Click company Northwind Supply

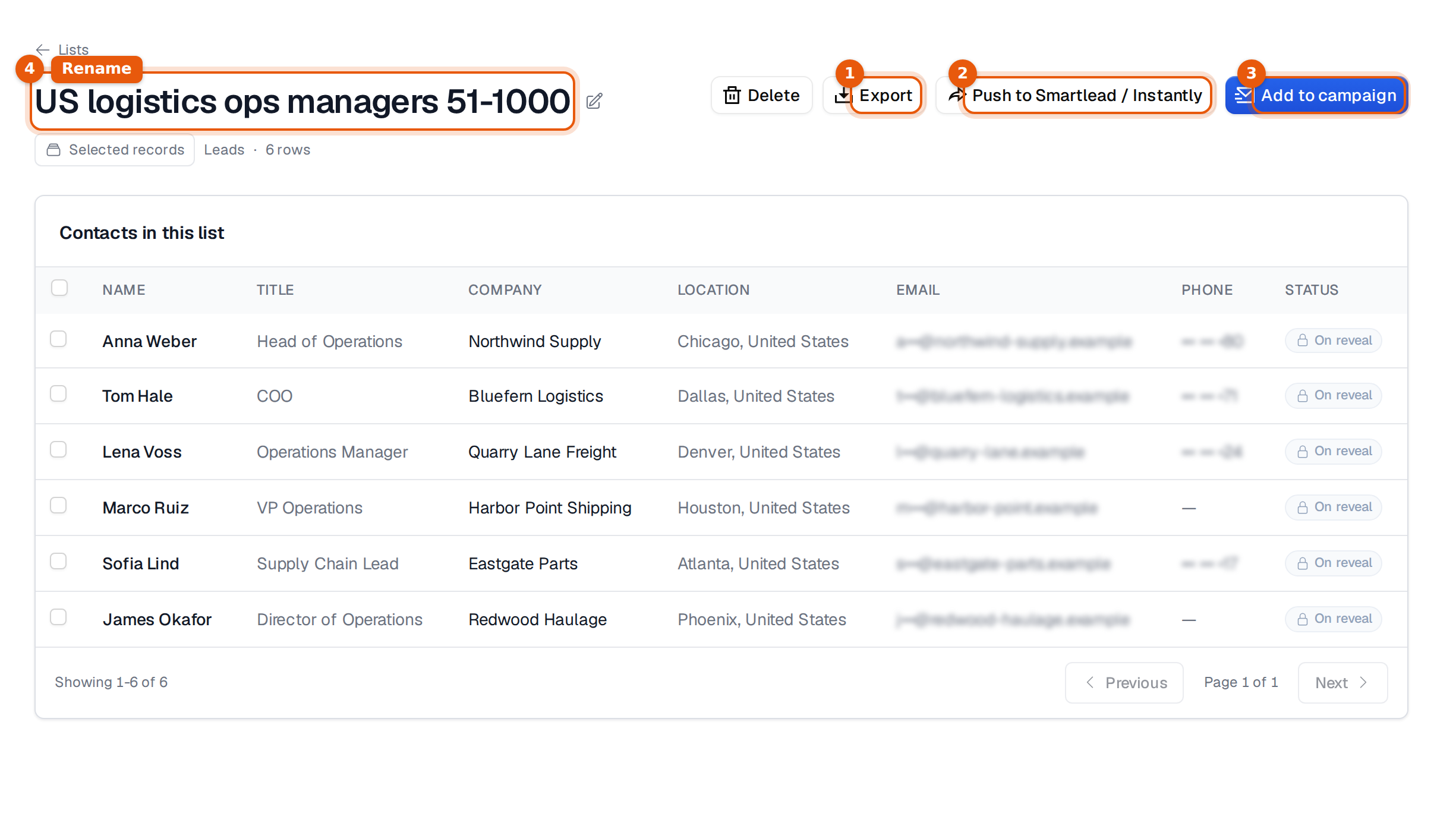[535, 341]
